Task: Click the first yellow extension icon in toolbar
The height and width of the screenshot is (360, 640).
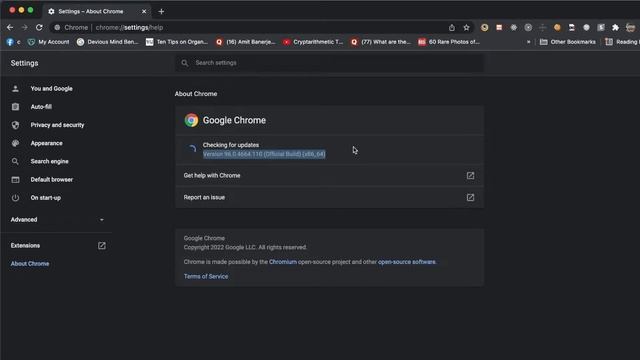Action: [x=484, y=27]
